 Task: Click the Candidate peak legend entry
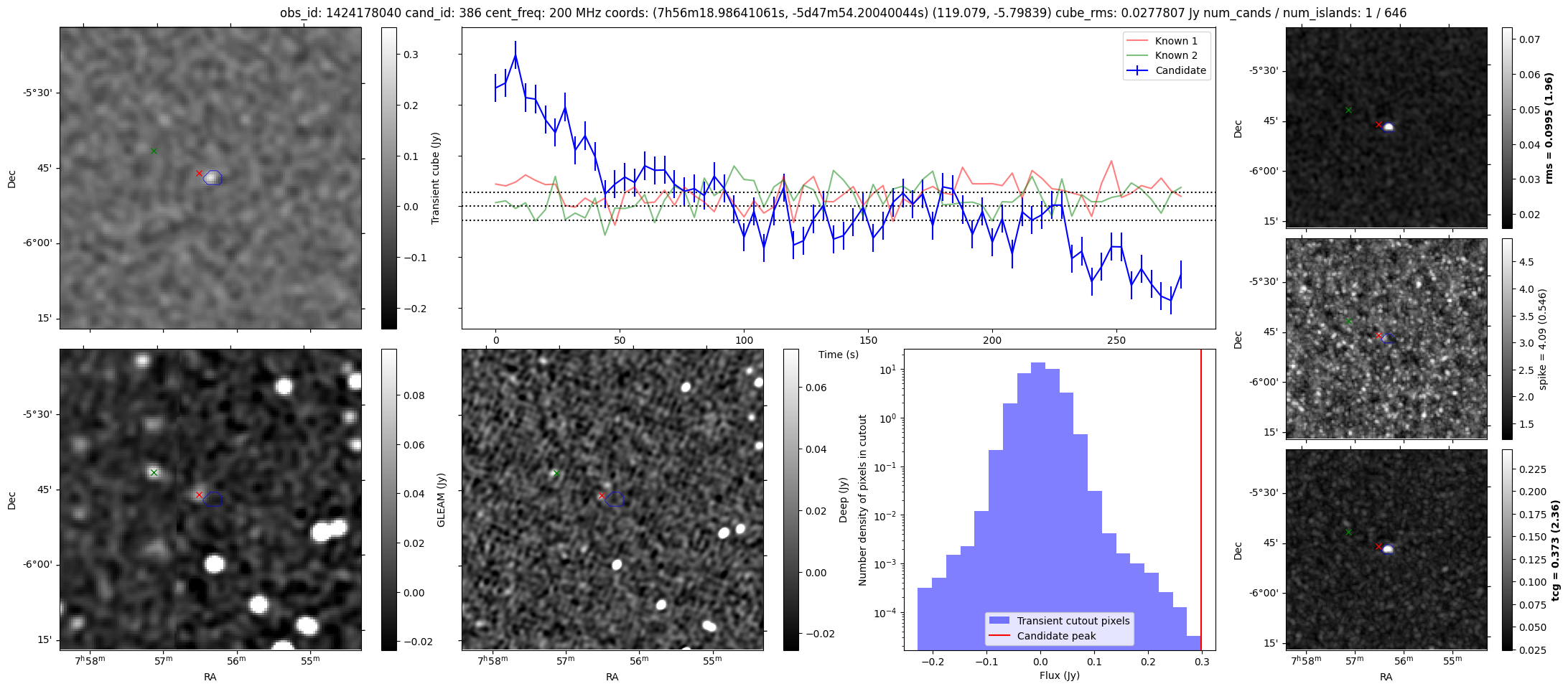[1056, 636]
